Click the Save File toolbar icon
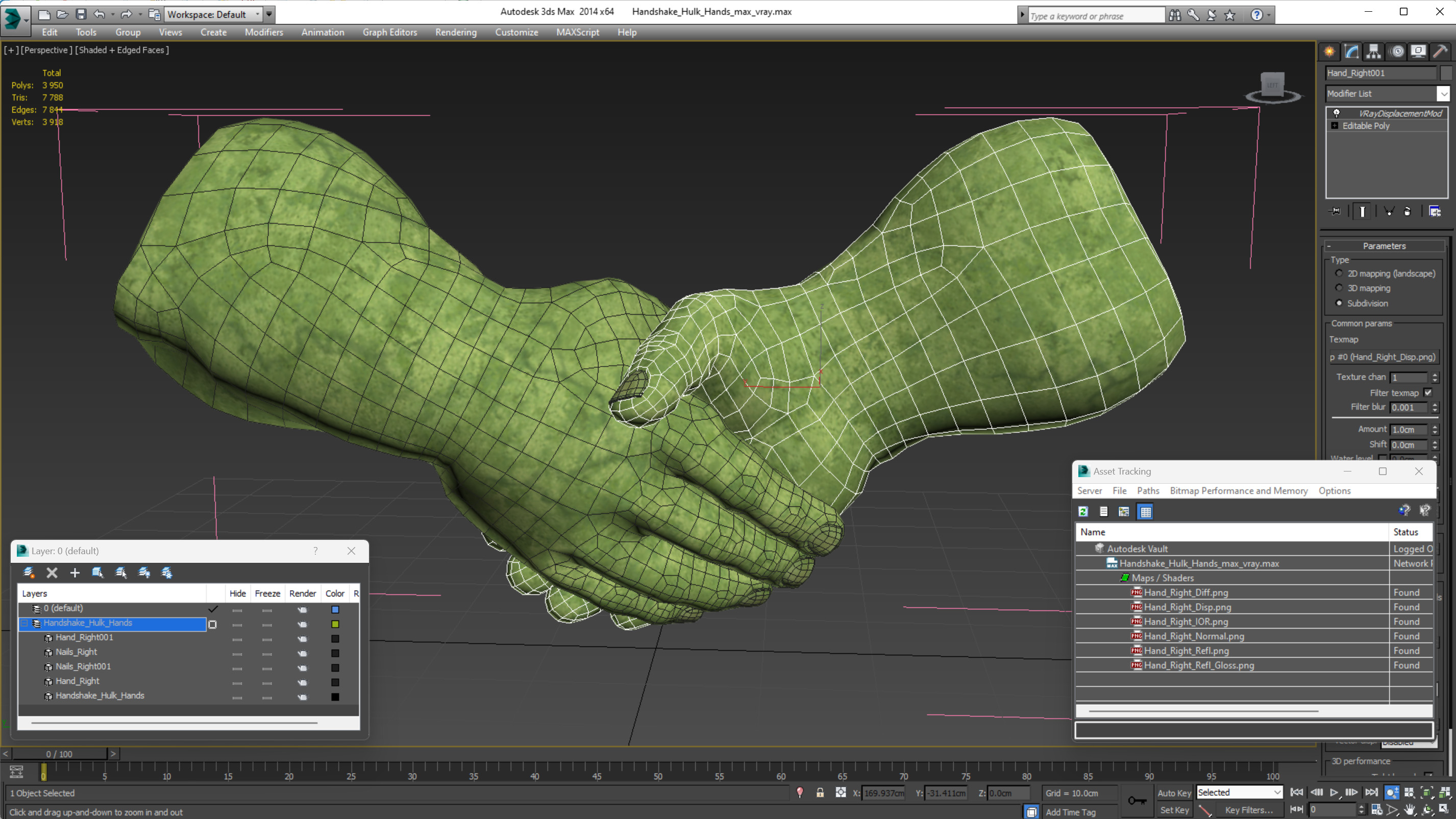 coord(81,14)
